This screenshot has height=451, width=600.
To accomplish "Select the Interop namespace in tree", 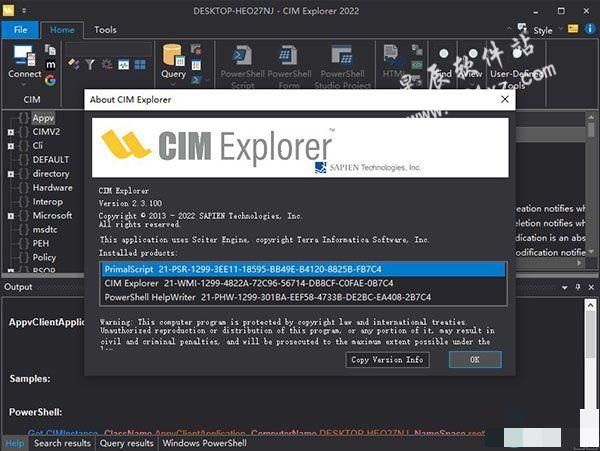I will click(x=48, y=202).
